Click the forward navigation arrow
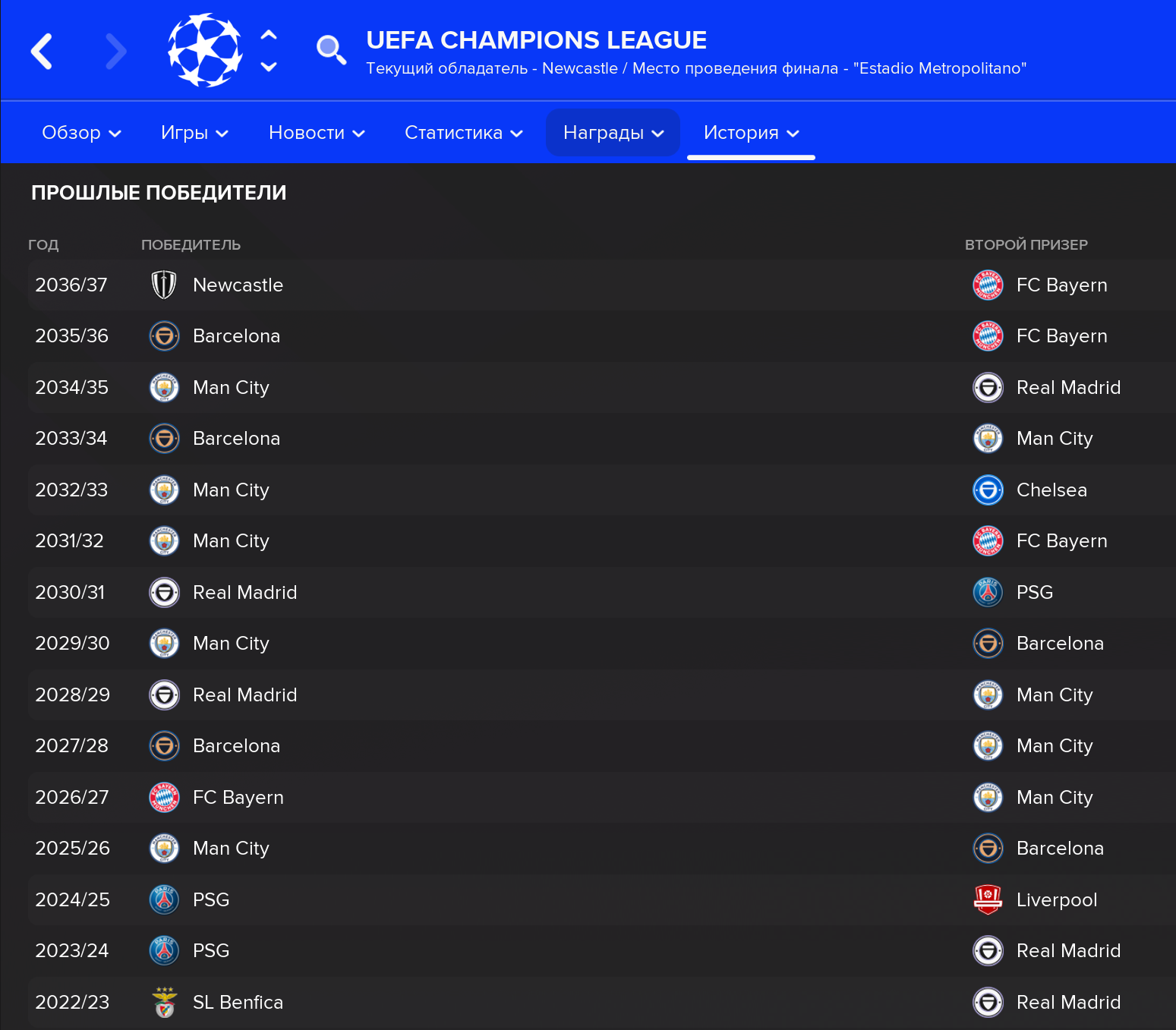This screenshot has width=1176, height=1030. pyautogui.click(x=115, y=52)
